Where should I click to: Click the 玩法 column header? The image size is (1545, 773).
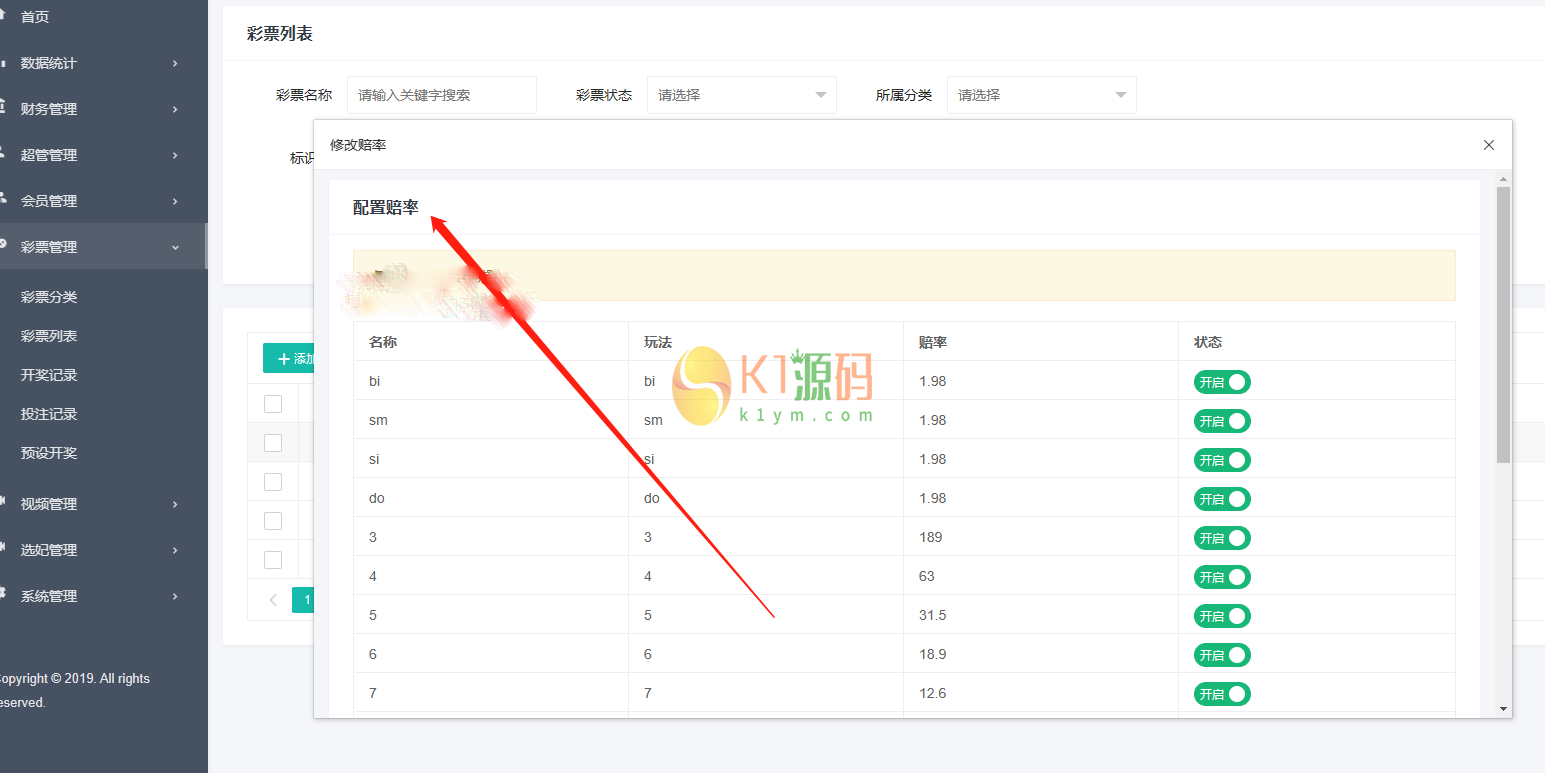pos(658,342)
